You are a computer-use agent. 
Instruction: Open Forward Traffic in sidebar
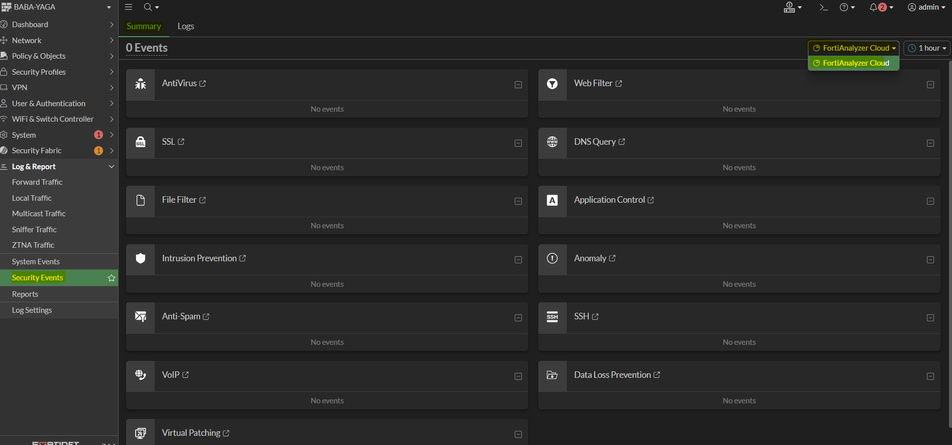[37, 182]
